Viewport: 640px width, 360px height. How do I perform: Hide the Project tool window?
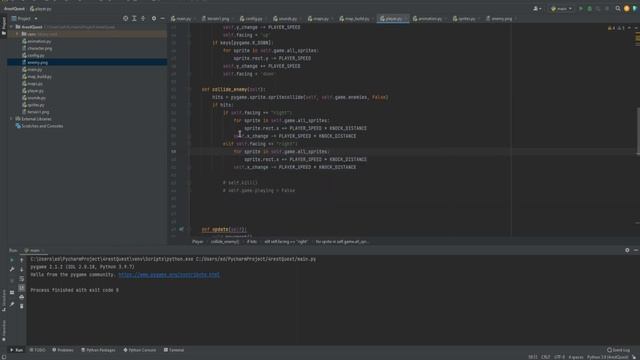click(x=162, y=18)
